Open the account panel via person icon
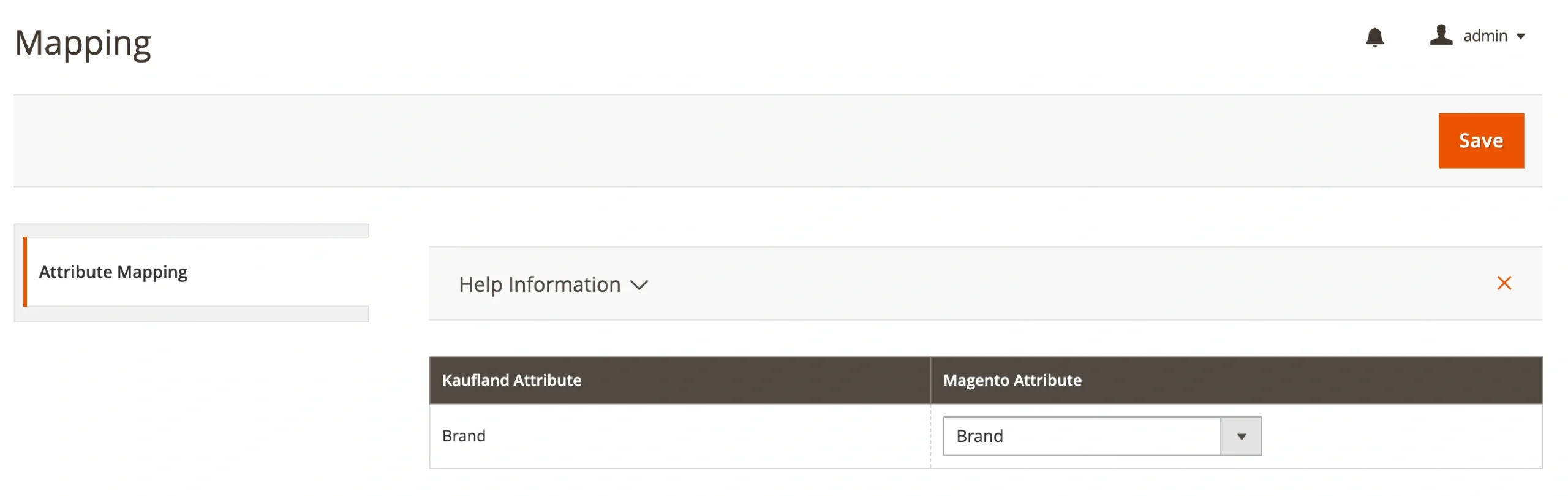 (x=1442, y=36)
